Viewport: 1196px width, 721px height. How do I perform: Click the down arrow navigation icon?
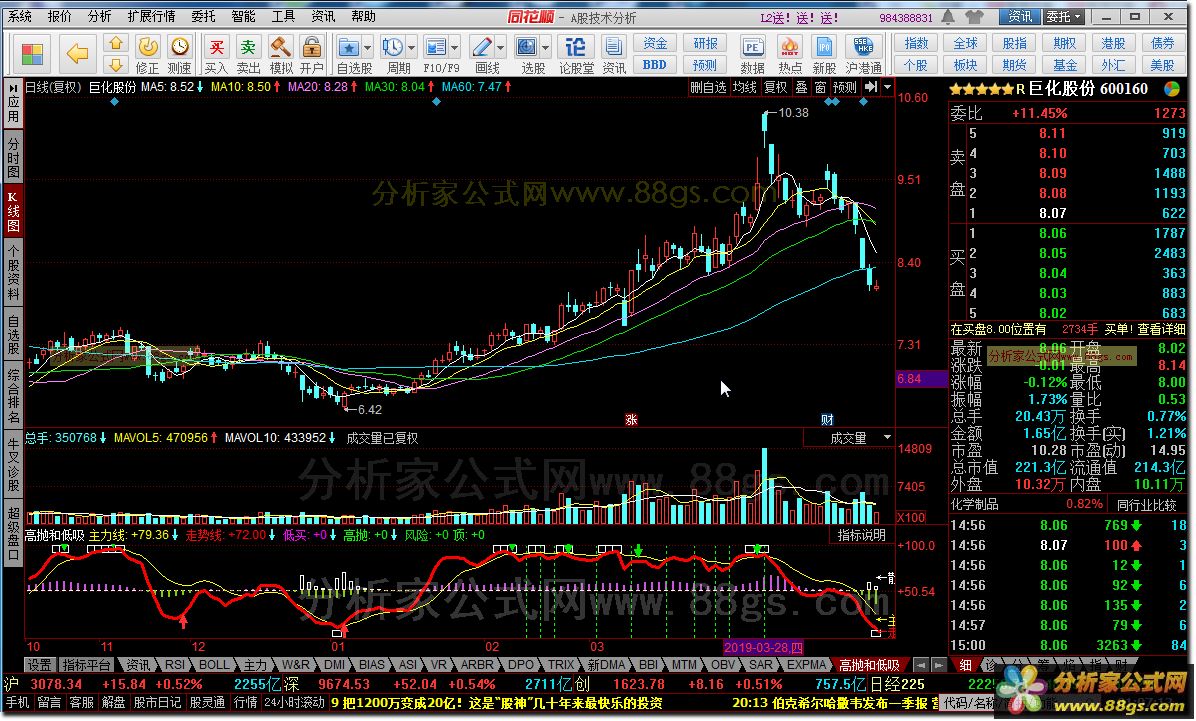pyautogui.click(x=116, y=65)
